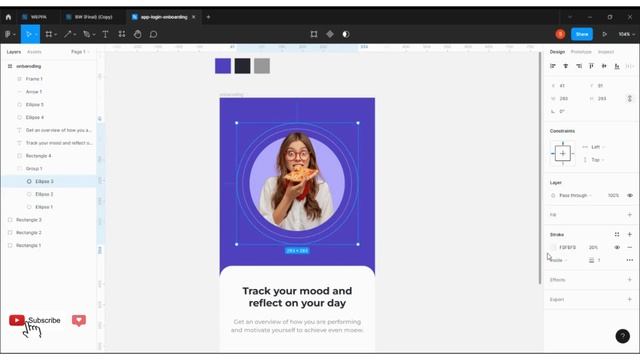Align right icon in Design panel
The image size is (640, 360).
coord(579,66)
